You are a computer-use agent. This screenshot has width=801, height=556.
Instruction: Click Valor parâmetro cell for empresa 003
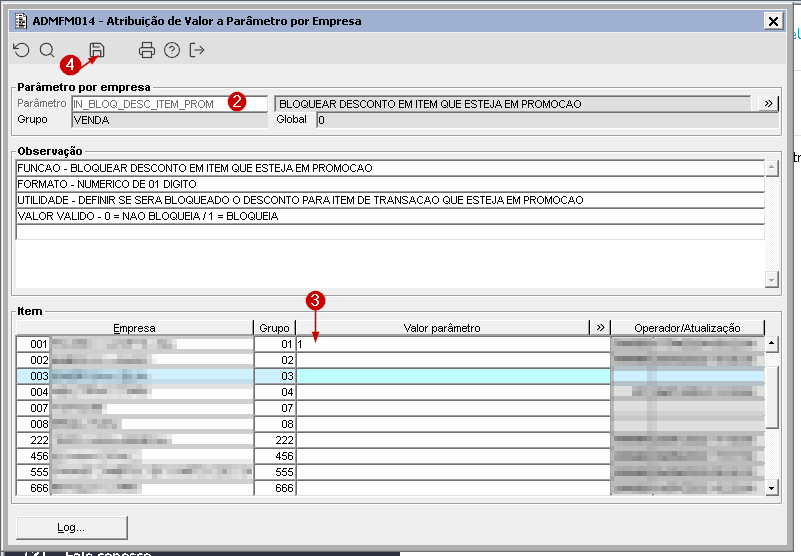click(453, 376)
